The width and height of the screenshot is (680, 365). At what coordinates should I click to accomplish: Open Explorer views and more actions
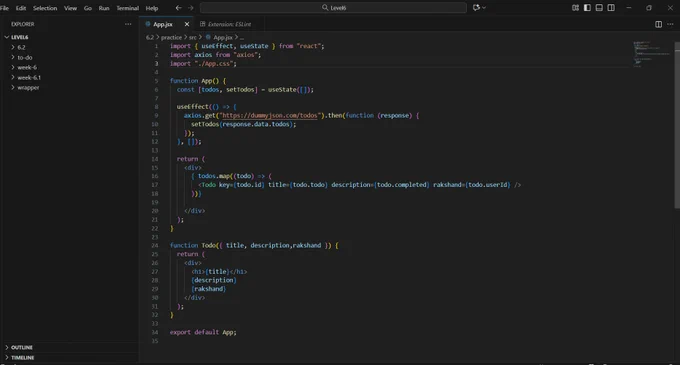pos(128,24)
